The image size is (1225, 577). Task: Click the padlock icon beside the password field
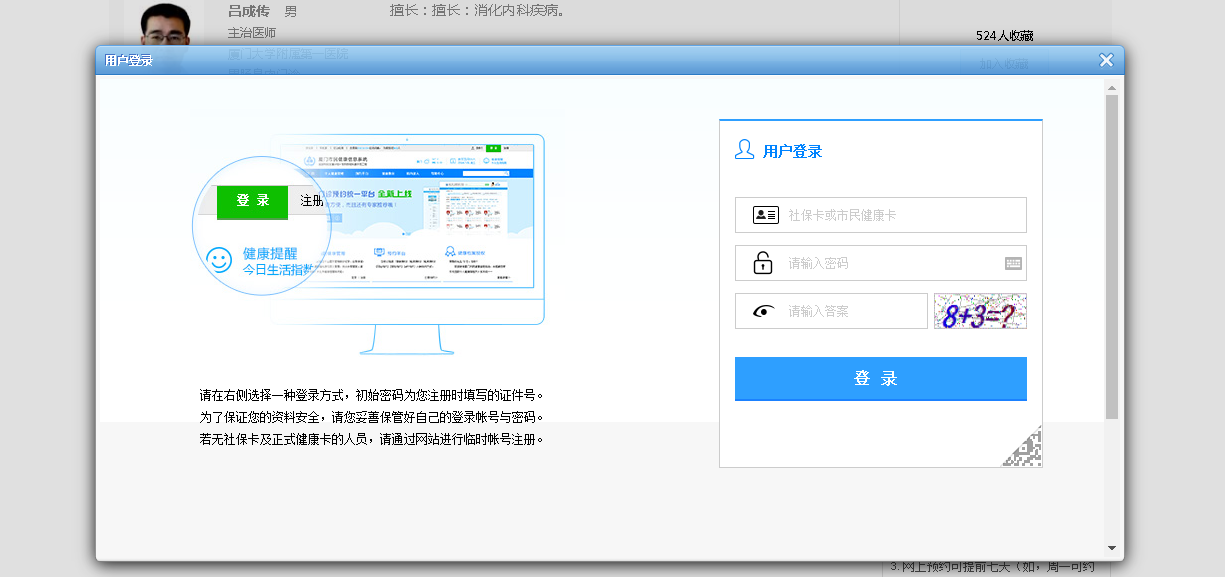pos(763,263)
